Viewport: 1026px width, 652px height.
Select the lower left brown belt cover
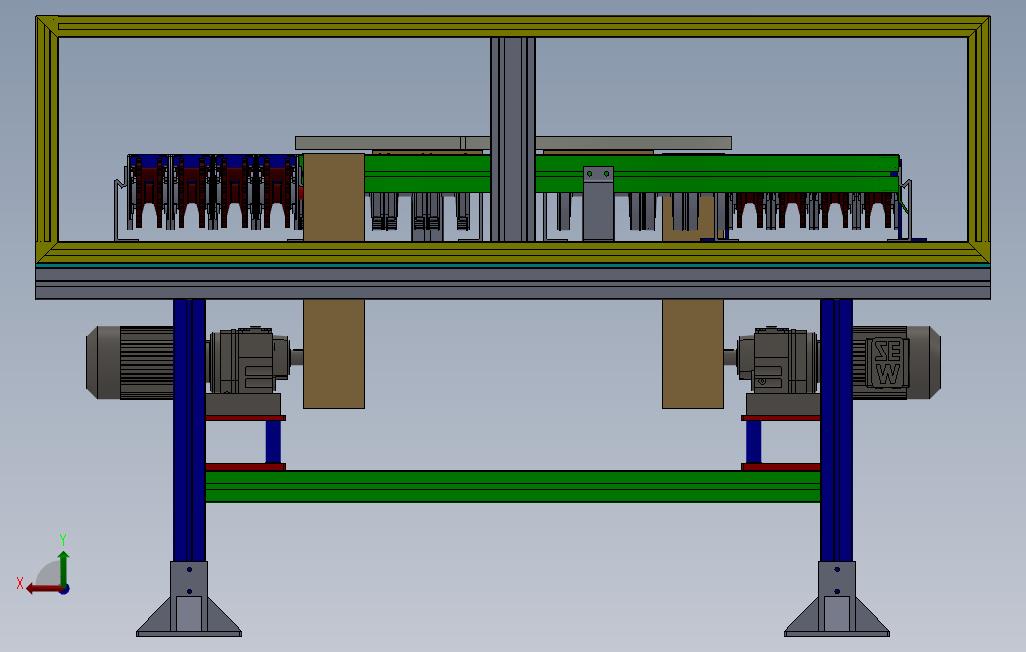tap(334, 354)
